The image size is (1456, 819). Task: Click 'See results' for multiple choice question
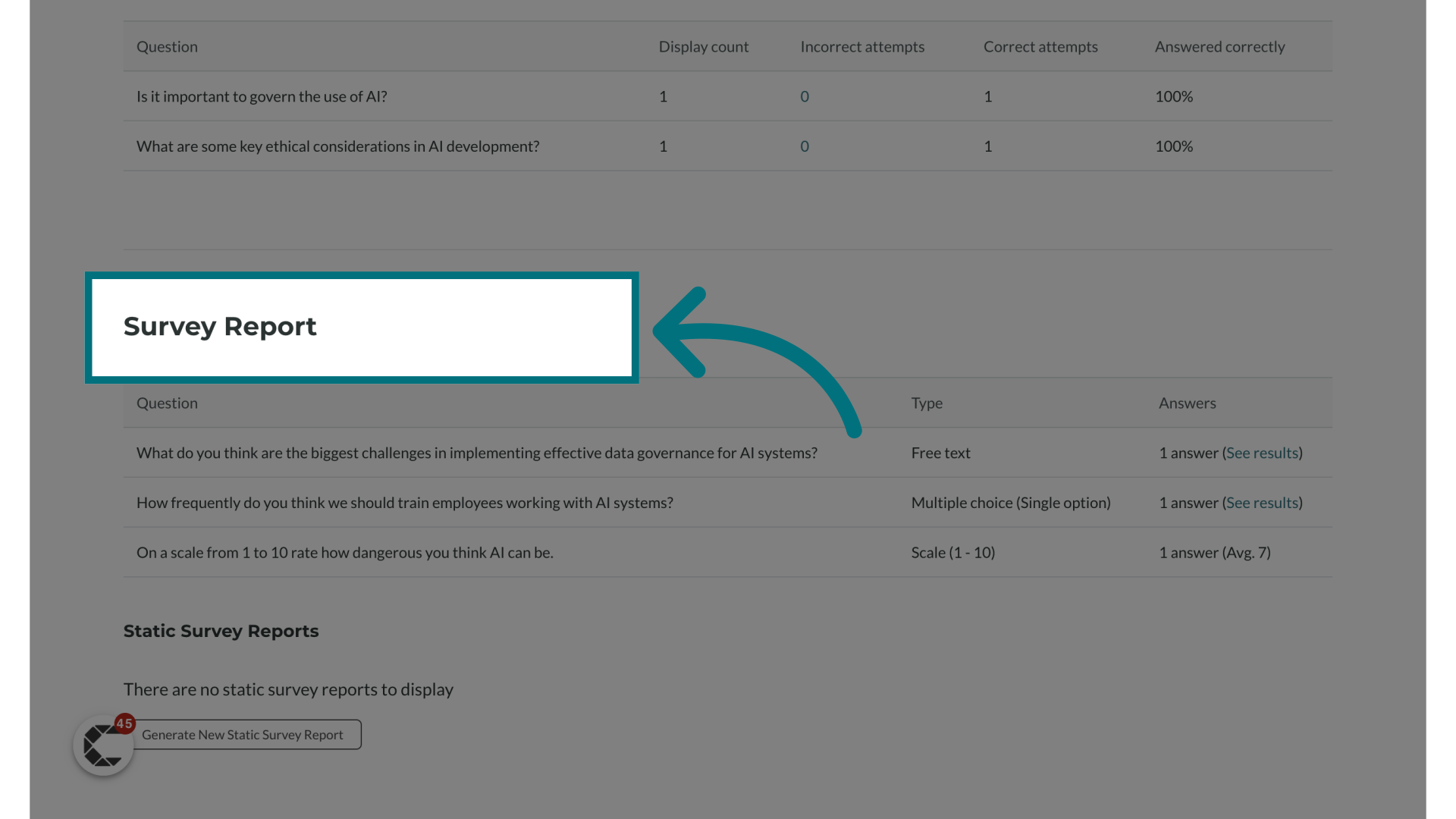[1262, 502]
